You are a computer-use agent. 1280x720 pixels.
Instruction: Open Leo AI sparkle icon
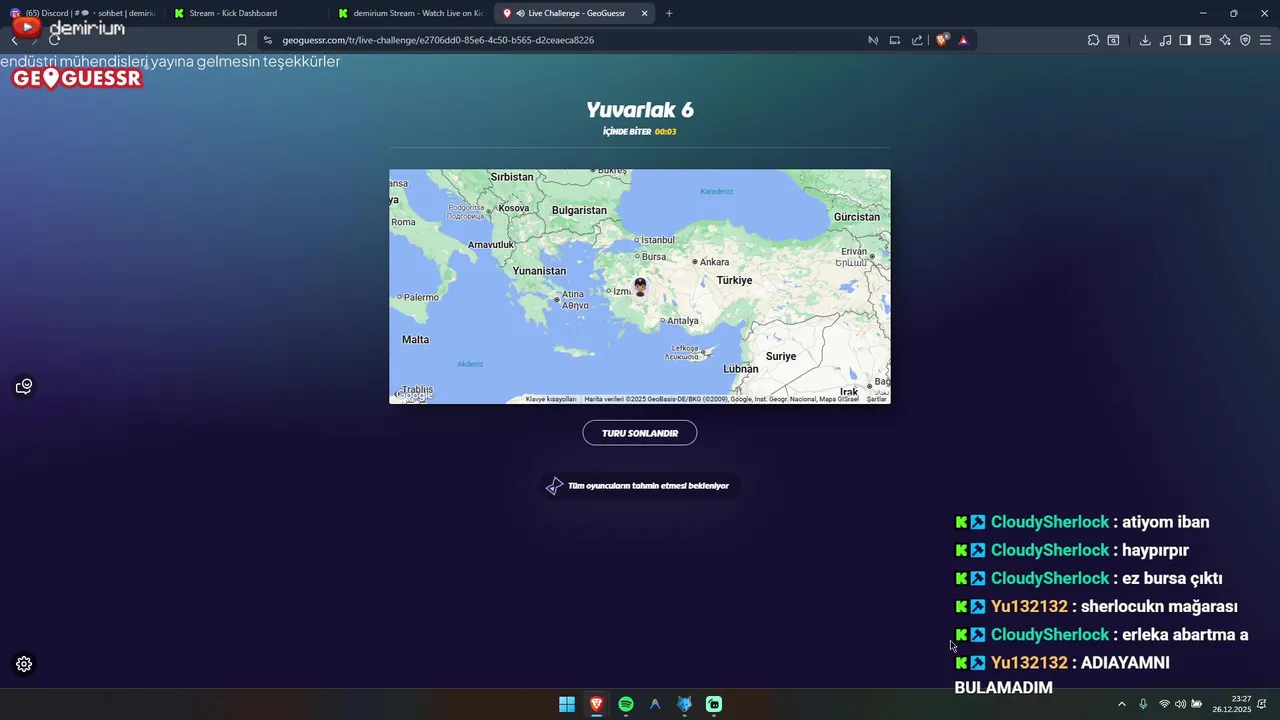click(x=1225, y=40)
